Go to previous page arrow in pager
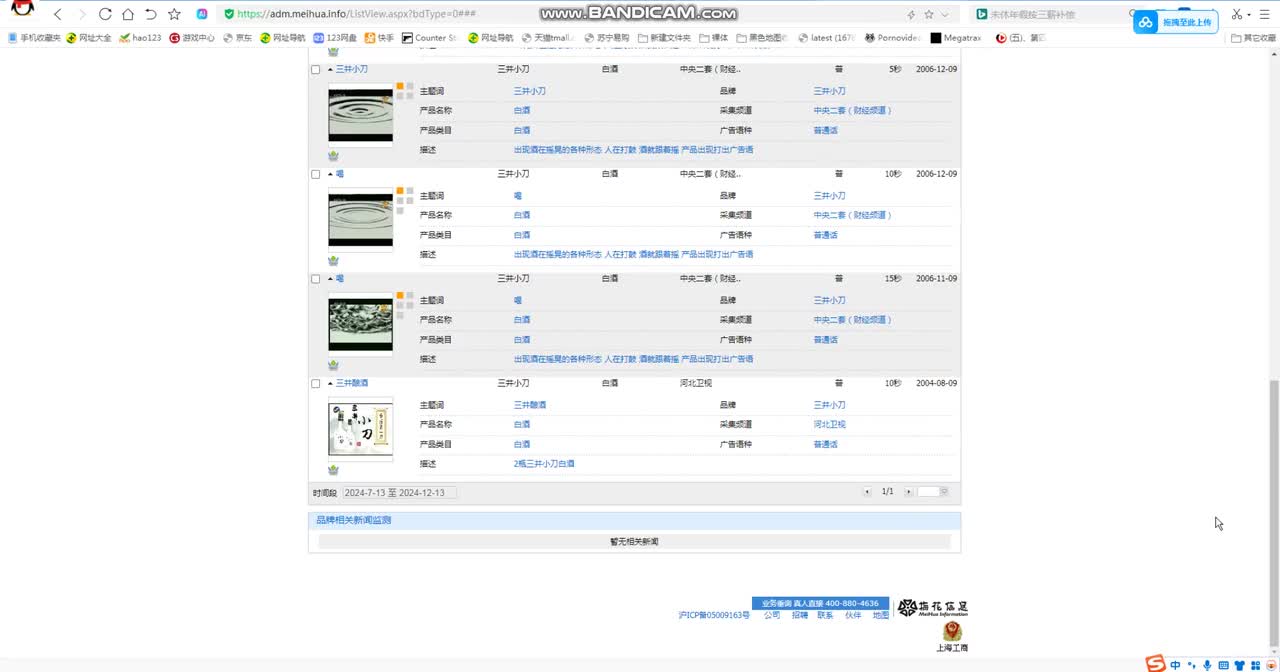Image resolution: width=1280 pixels, height=672 pixels. [868, 492]
